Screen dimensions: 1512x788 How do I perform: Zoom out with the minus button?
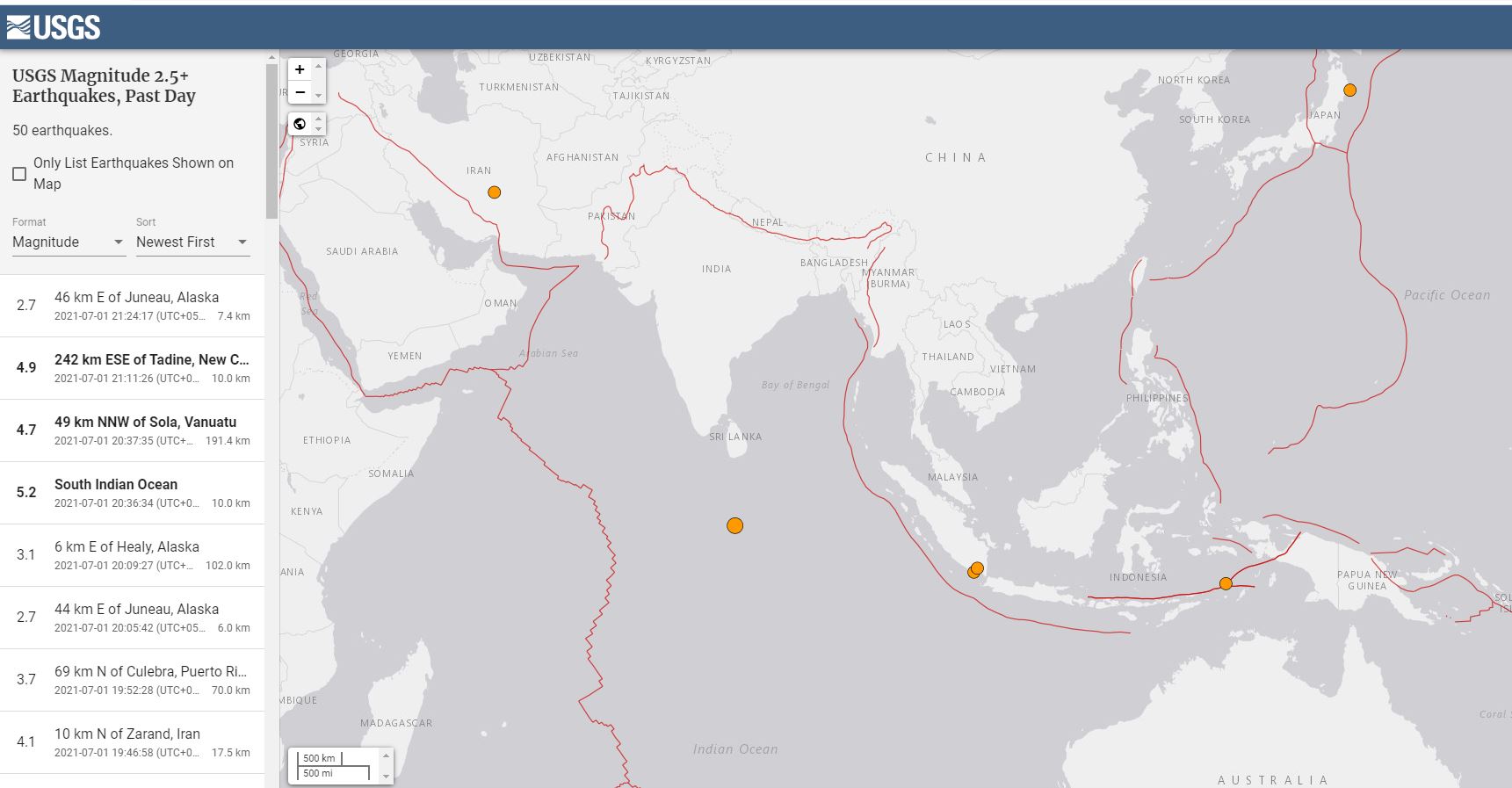[300, 92]
